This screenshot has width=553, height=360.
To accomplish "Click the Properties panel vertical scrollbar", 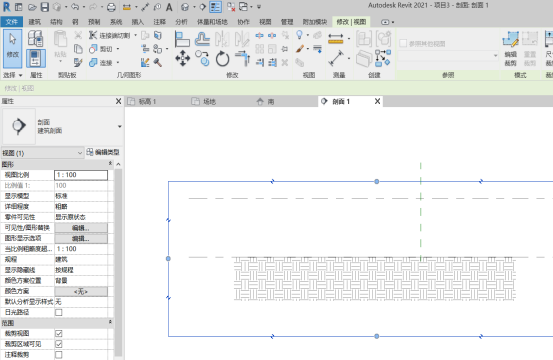I will click(118, 262).
